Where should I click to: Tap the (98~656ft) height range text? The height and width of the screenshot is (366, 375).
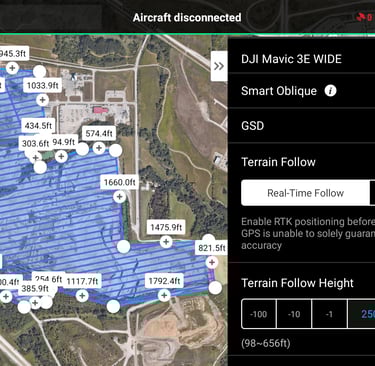click(266, 343)
